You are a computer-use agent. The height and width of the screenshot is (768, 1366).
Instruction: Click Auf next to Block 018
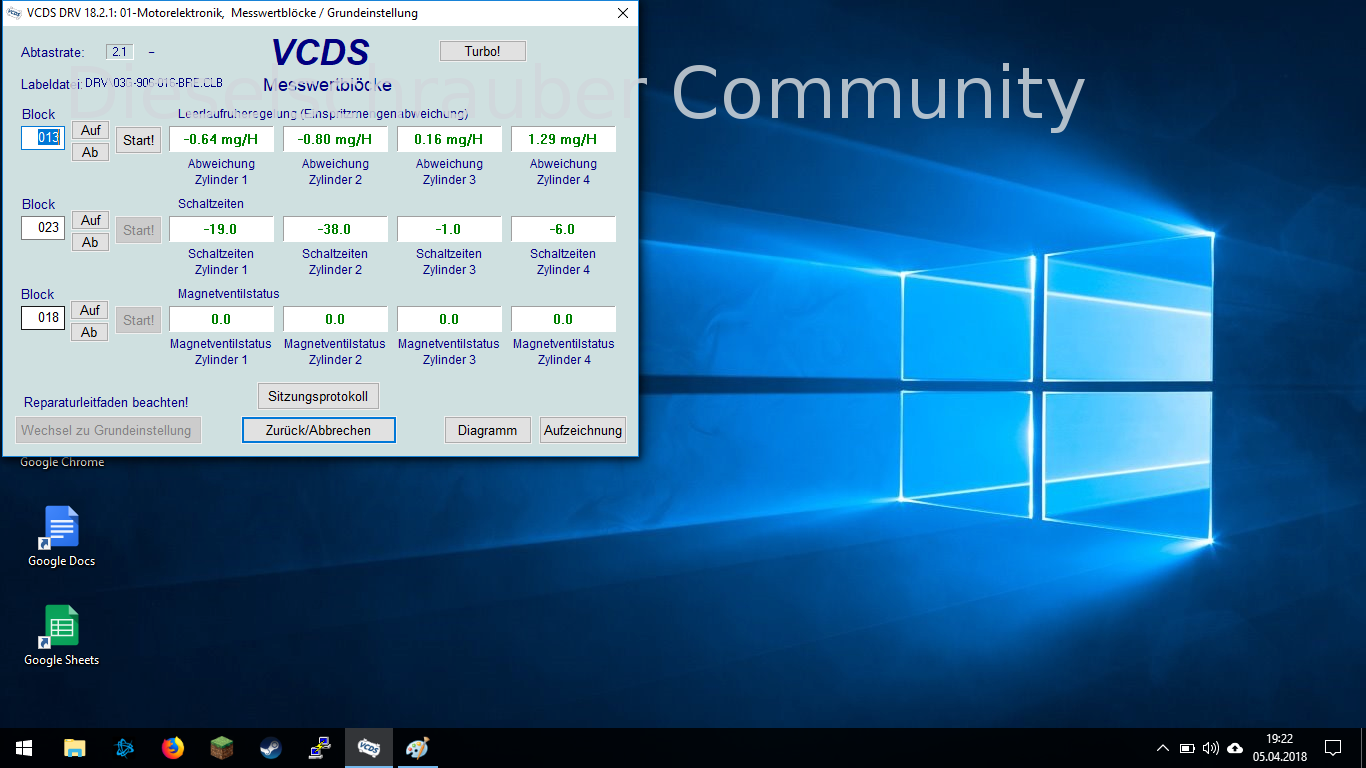tap(90, 310)
